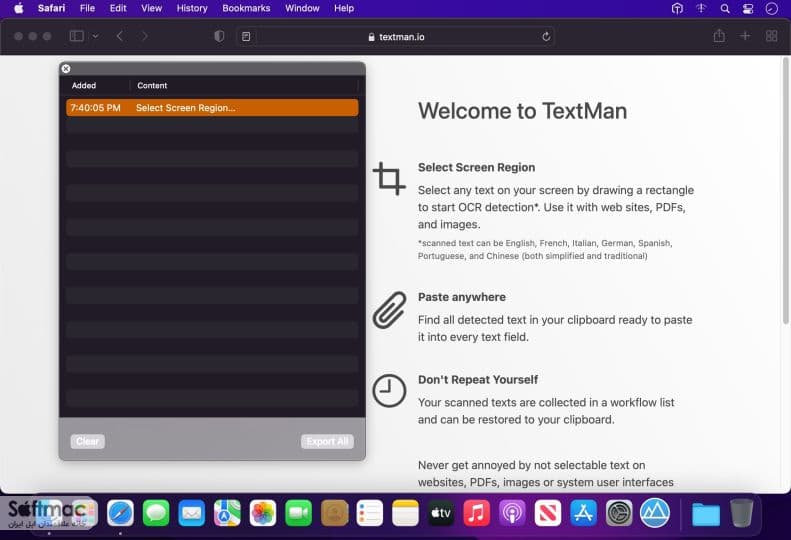Image resolution: width=791 pixels, height=540 pixels.
Task: Click the page's vertical scrollbar
Action: (x=785, y=192)
